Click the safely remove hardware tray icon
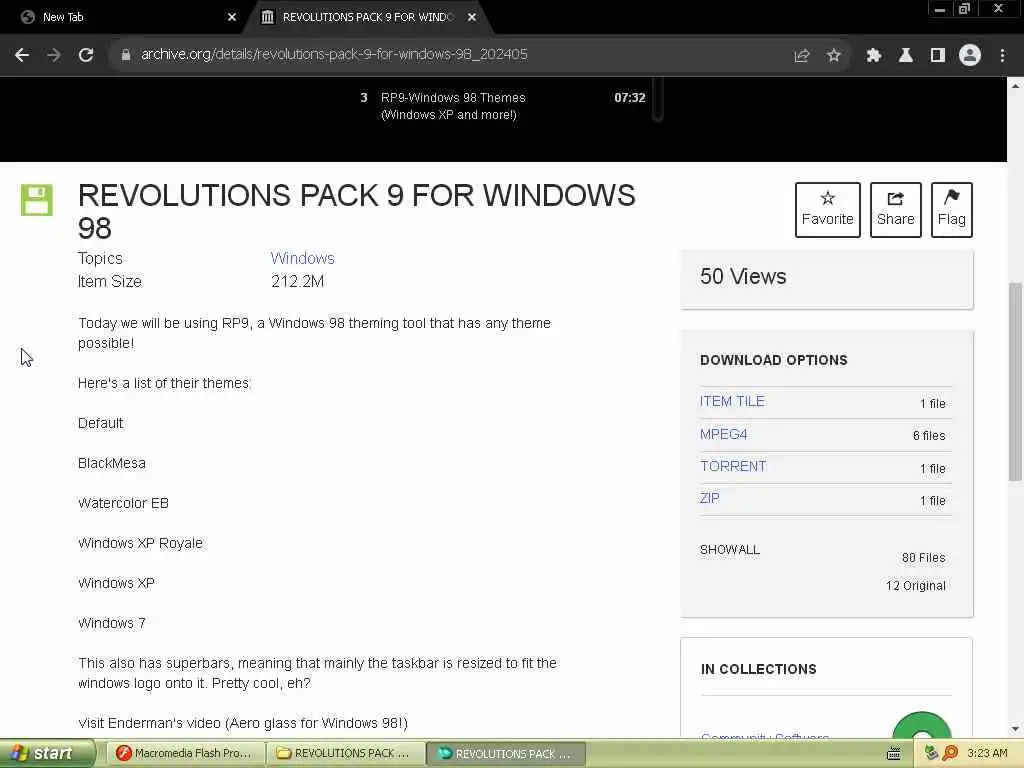The image size is (1024, 768). pyautogui.click(x=931, y=754)
